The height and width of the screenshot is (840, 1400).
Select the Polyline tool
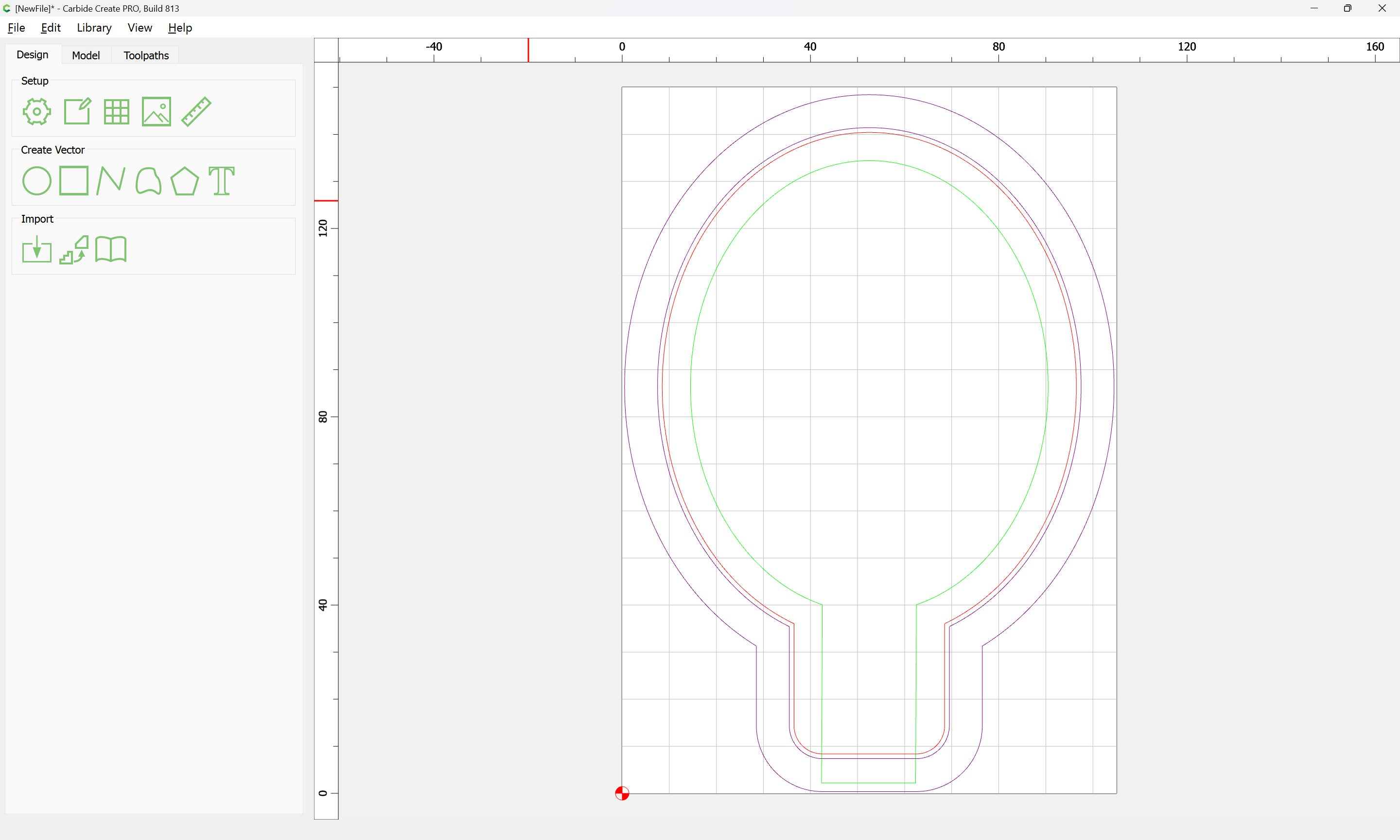[x=111, y=180]
